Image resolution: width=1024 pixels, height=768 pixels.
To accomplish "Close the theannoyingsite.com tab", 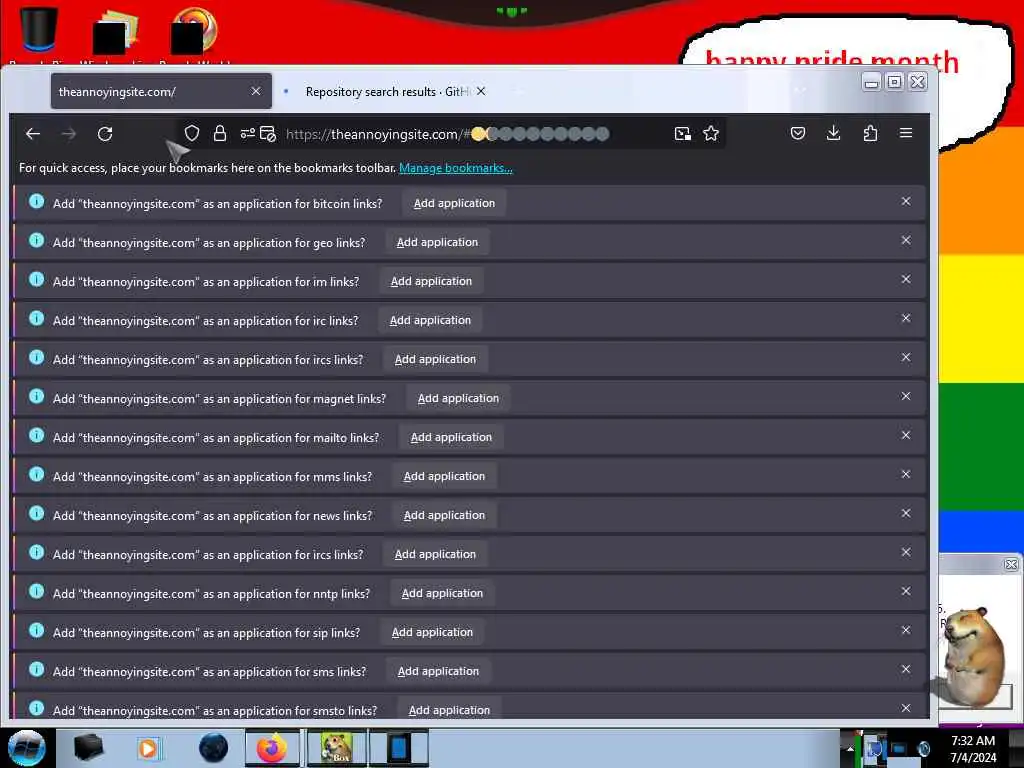I will click(x=256, y=91).
